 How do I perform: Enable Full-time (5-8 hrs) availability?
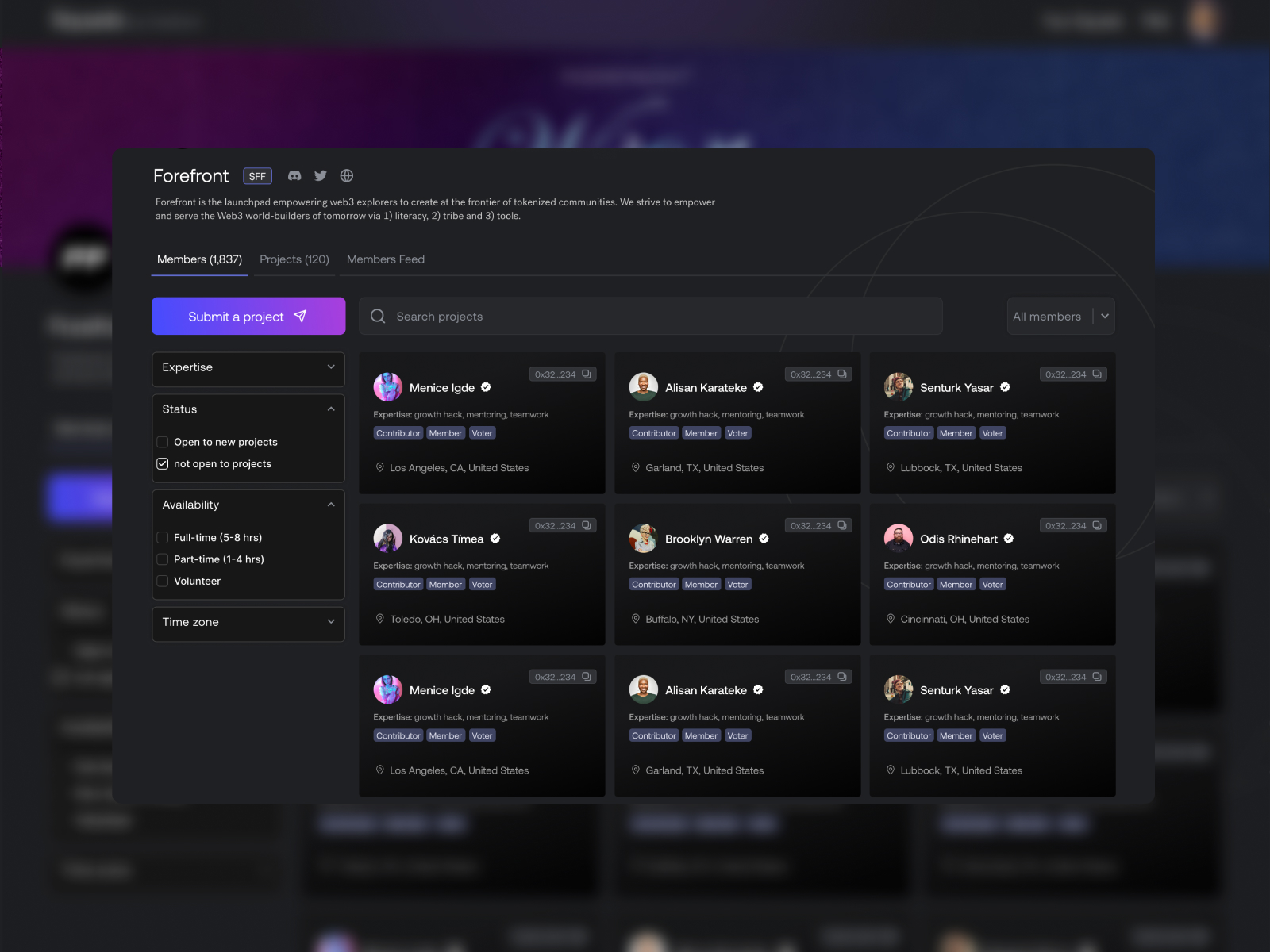(163, 538)
